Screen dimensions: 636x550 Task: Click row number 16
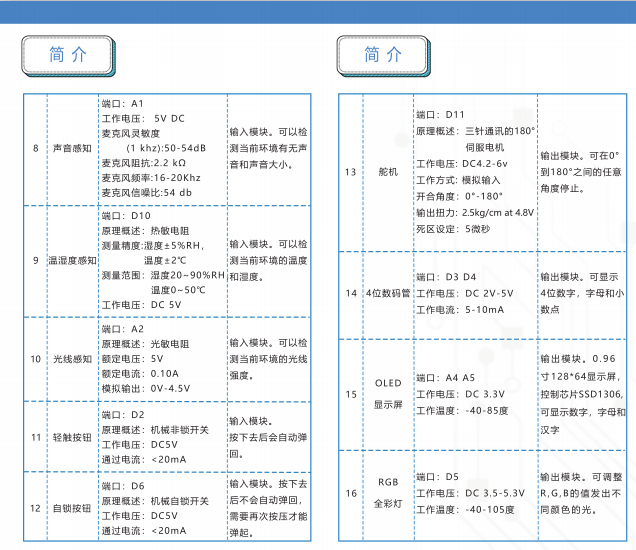point(351,493)
